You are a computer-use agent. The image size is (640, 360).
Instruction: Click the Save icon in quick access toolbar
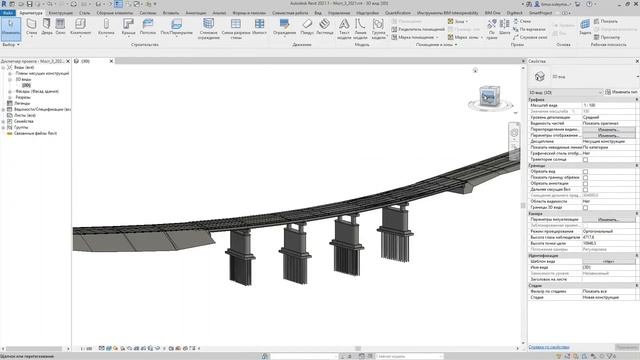[29, 4]
